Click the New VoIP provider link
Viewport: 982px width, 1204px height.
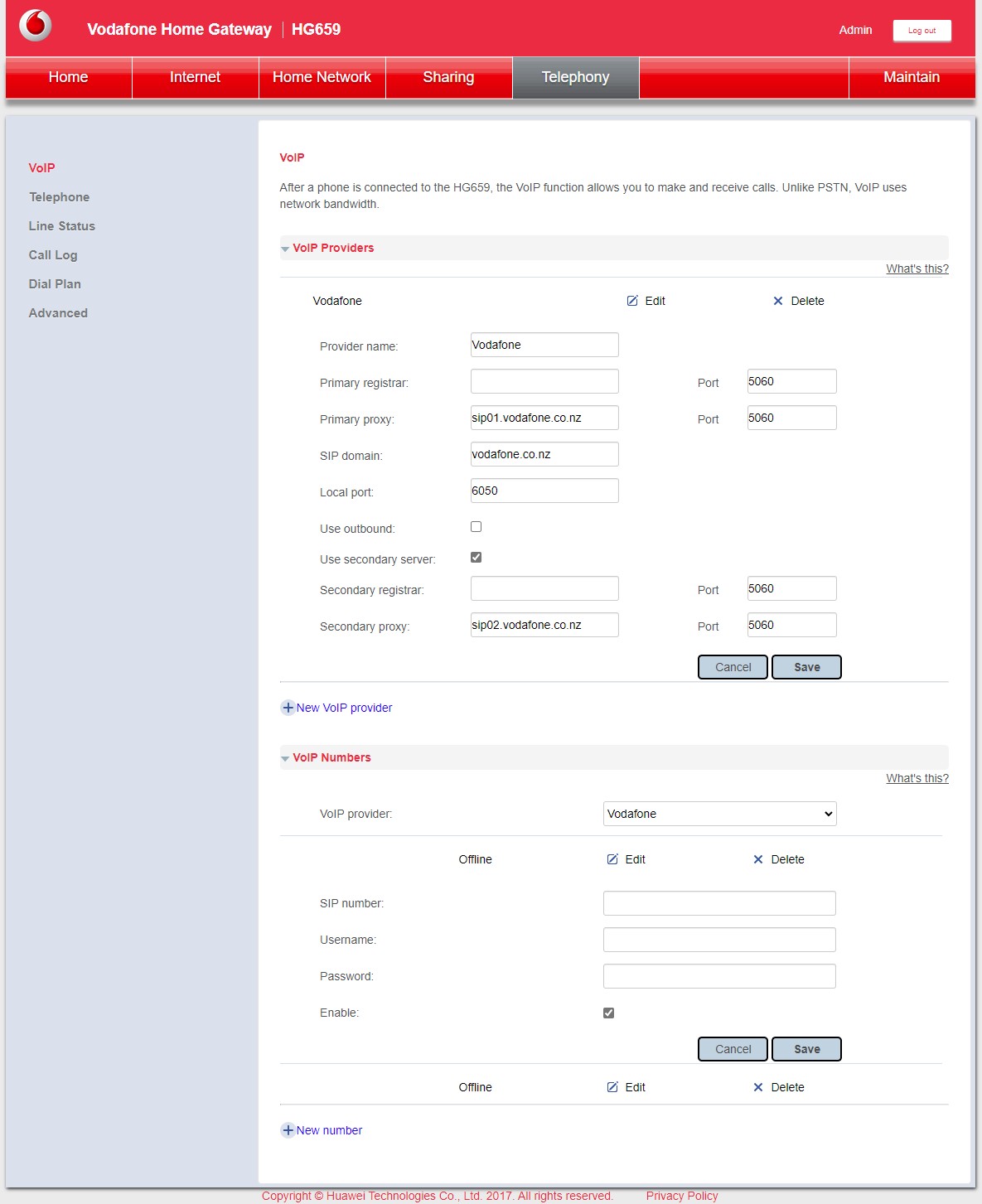click(x=344, y=708)
